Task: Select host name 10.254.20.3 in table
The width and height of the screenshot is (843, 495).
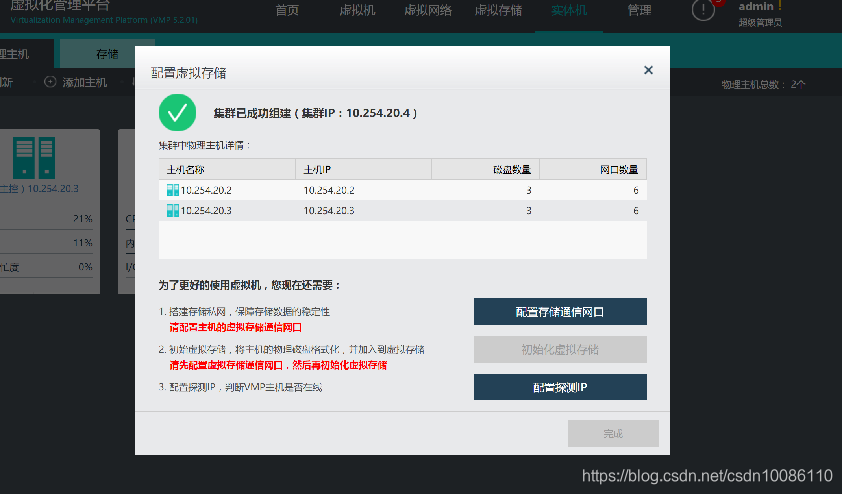Action: (x=206, y=211)
